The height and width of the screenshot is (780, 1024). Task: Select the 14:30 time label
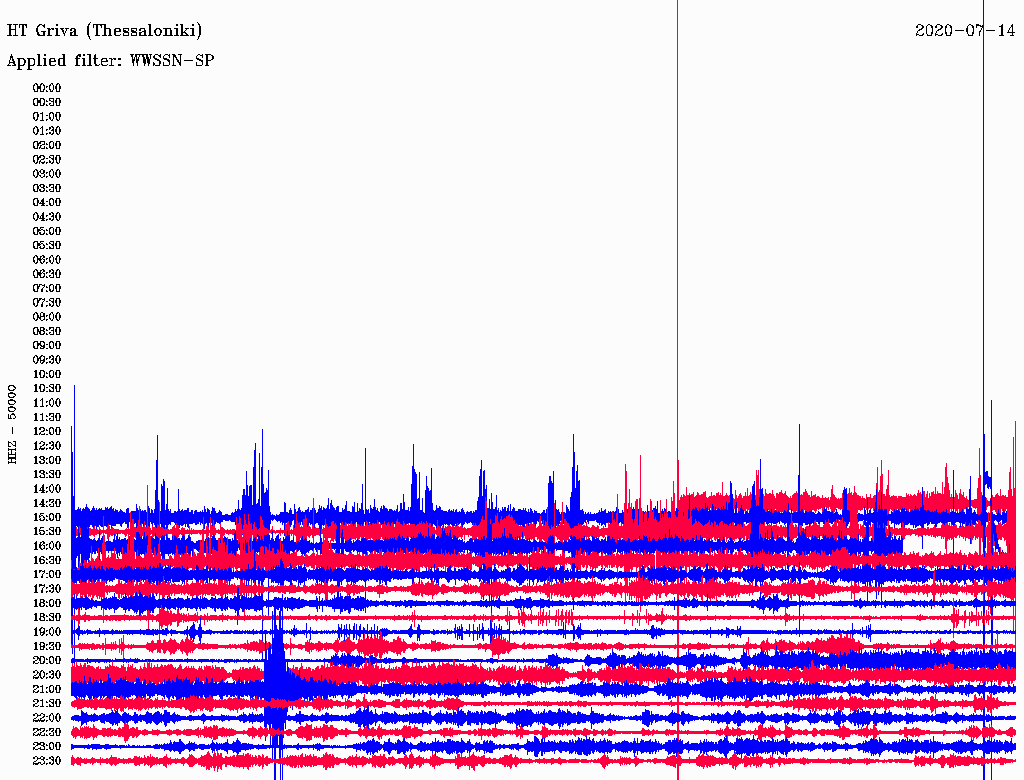47,503
